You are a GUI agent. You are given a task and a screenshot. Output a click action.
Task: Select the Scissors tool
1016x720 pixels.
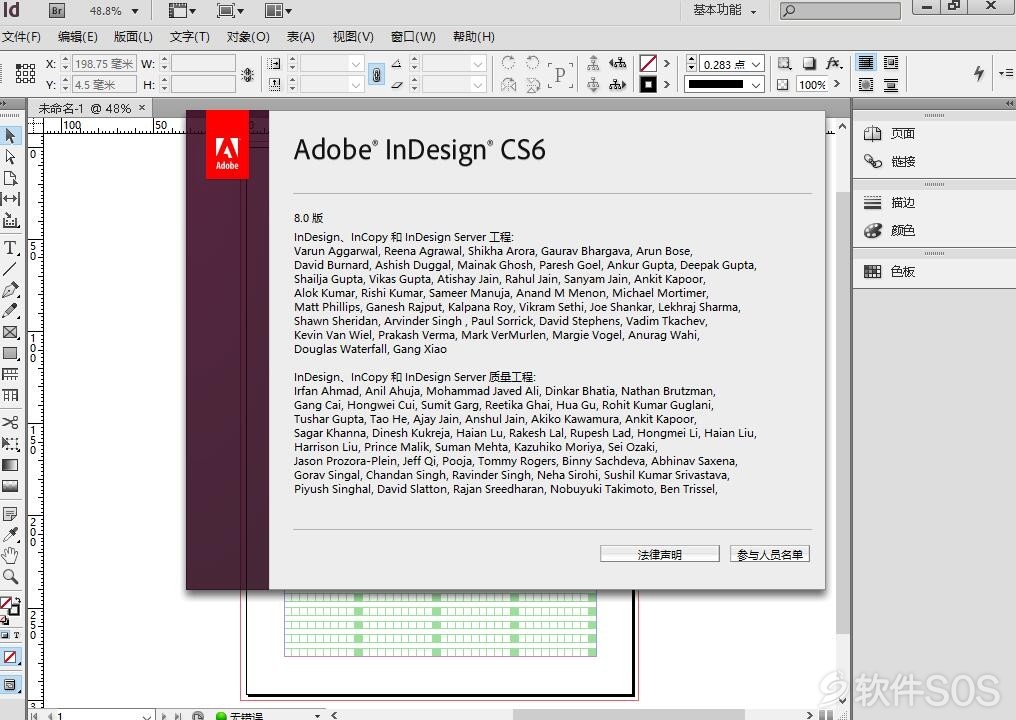[x=10, y=423]
